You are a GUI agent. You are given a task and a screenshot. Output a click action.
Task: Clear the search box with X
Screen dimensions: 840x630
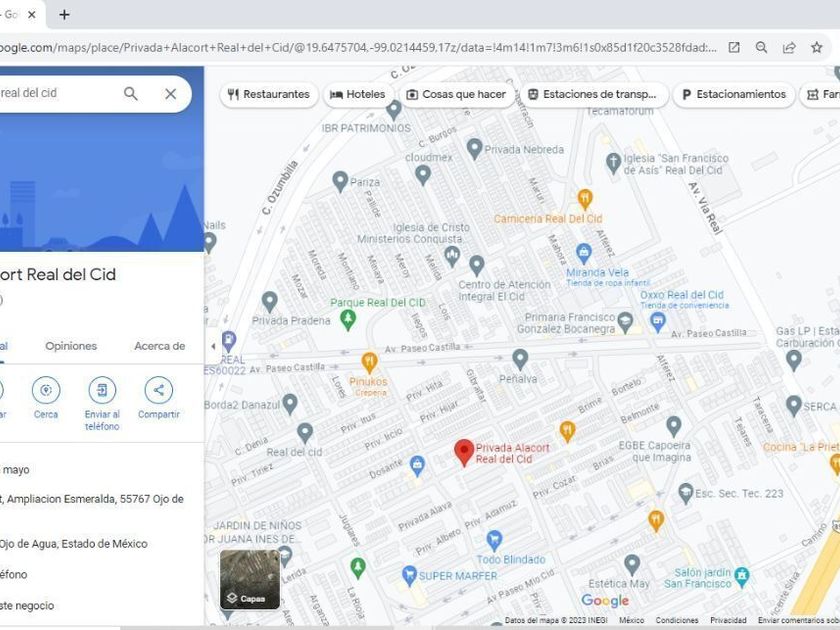(x=171, y=94)
